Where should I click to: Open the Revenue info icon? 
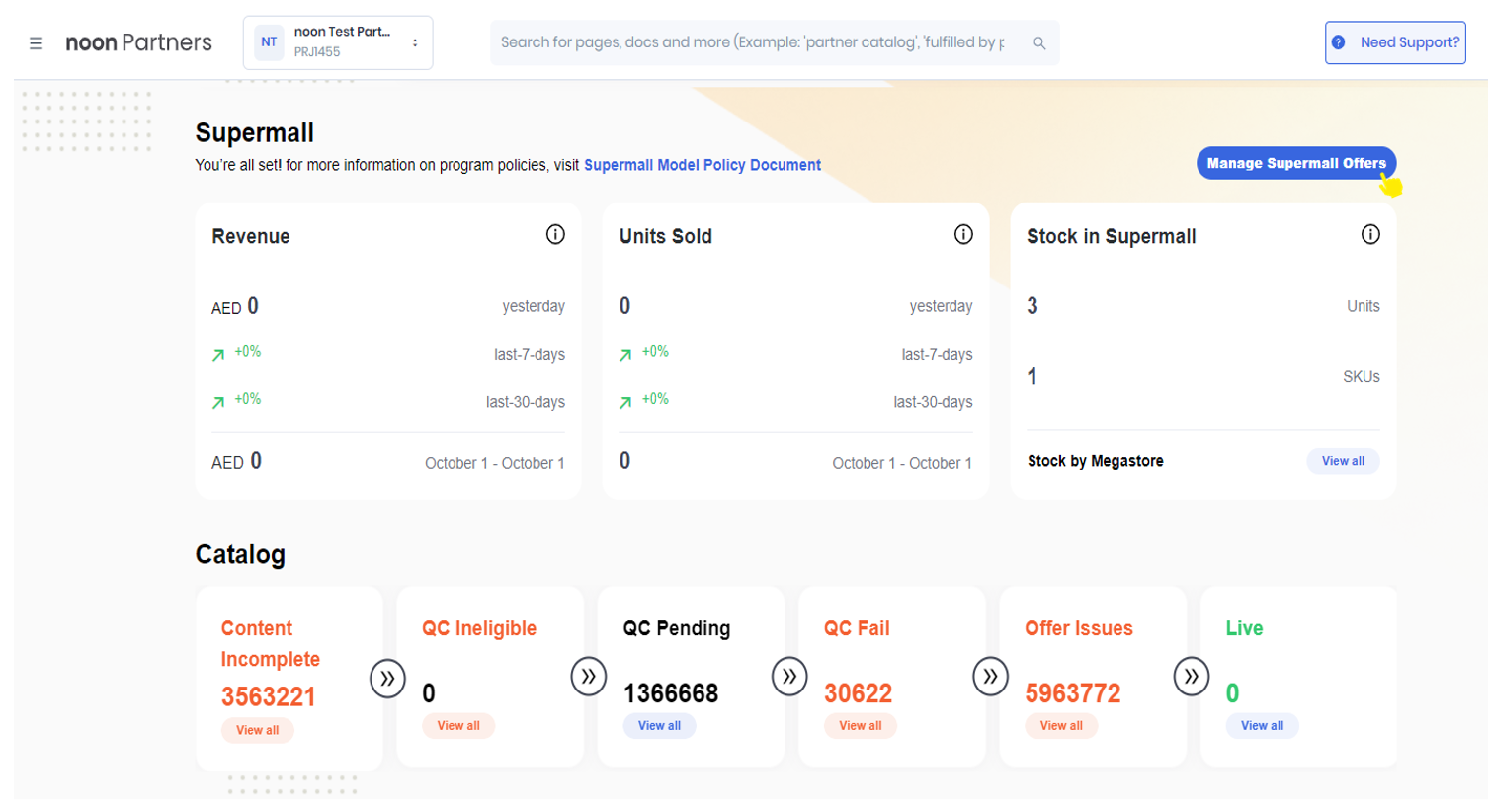(555, 234)
